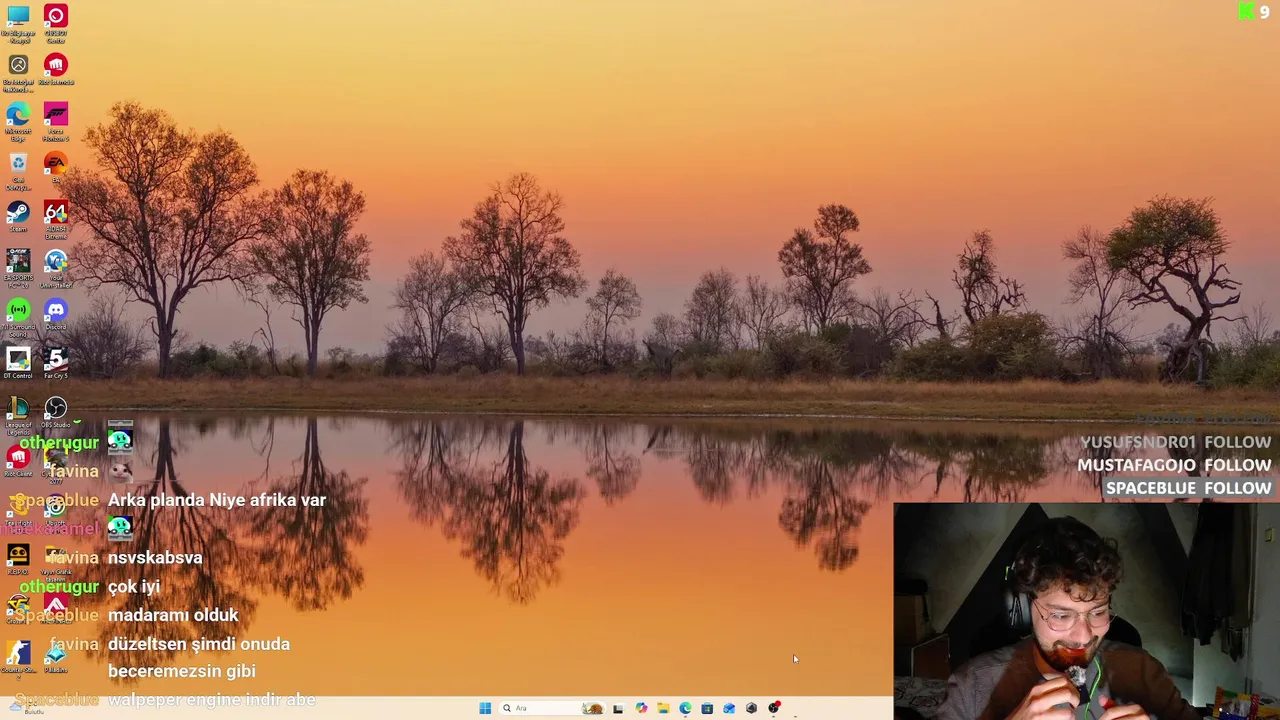Select the EA SPORTS FC desktop icon
The image size is (1280, 720).
[18, 268]
